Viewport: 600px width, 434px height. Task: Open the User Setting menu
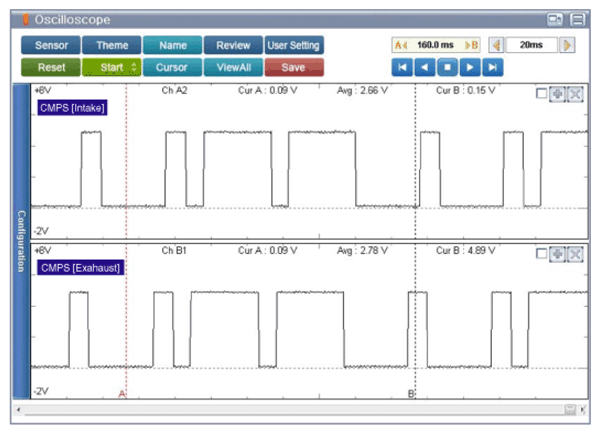coord(294,46)
